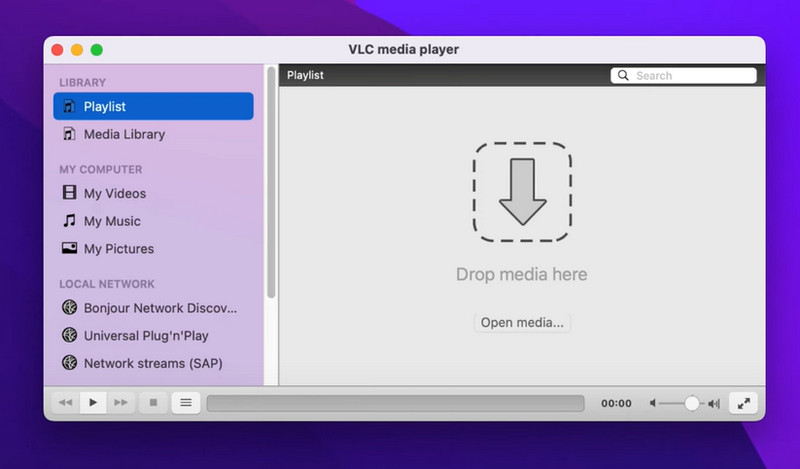Image resolution: width=800 pixels, height=469 pixels.
Task: Click the Playlist header label
Action: (x=305, y=75)
